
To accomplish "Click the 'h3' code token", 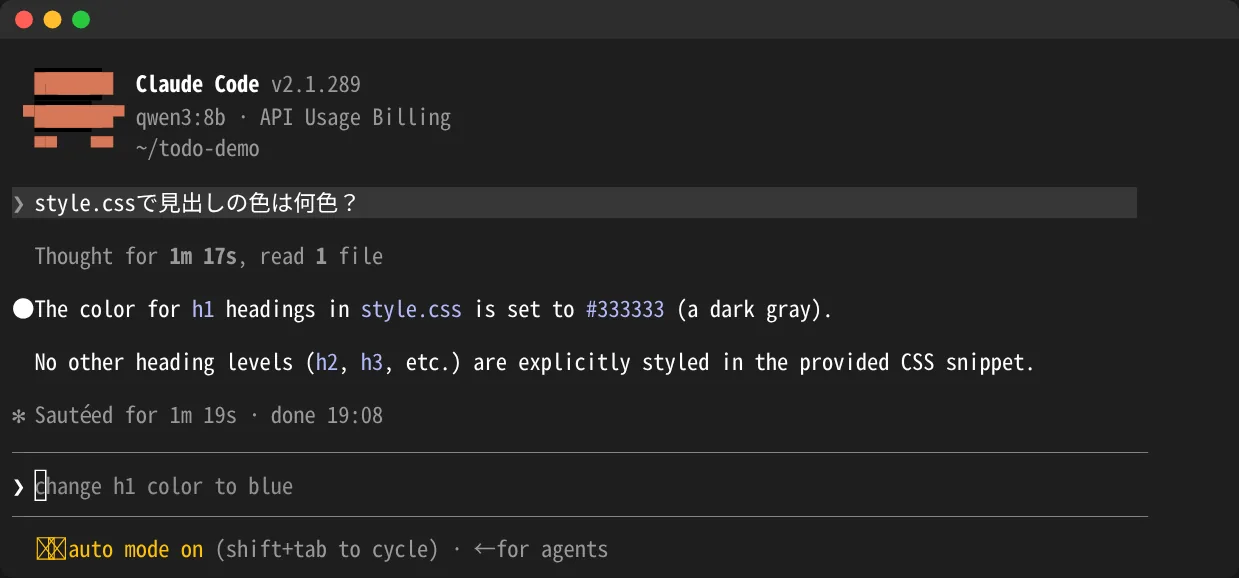I will [372, 362].
